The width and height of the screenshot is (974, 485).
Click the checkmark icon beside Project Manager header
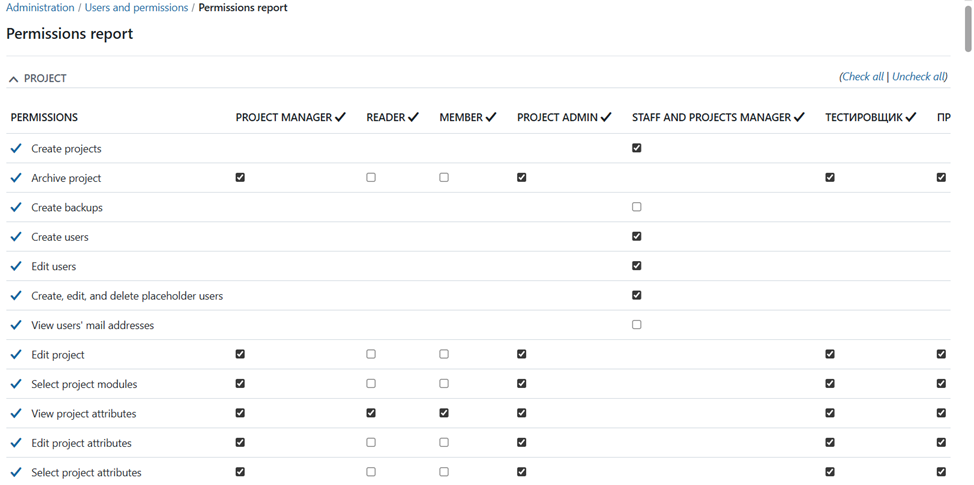tap(340, 117)
